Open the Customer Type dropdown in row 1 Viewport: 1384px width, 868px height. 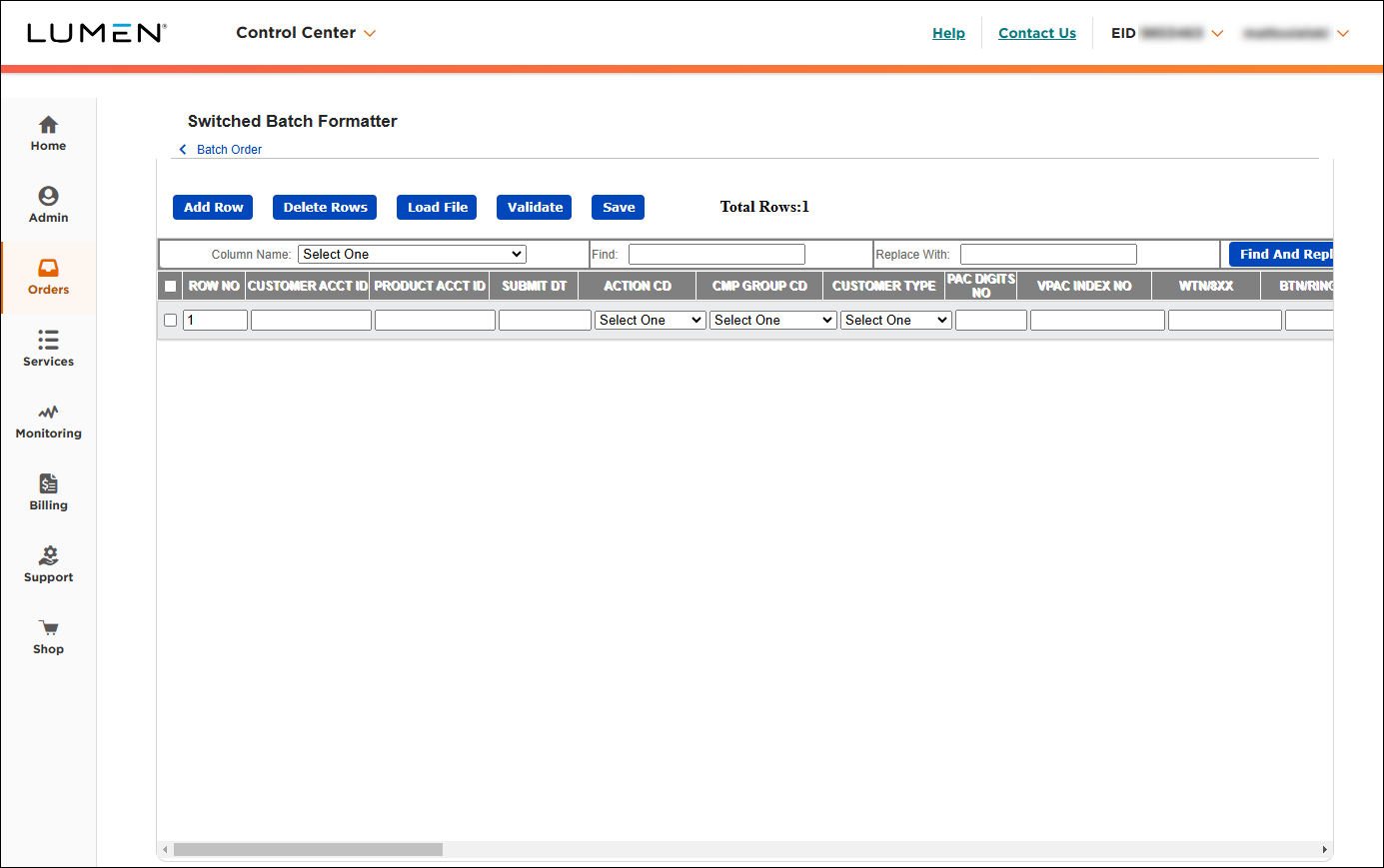coord(896,321)
